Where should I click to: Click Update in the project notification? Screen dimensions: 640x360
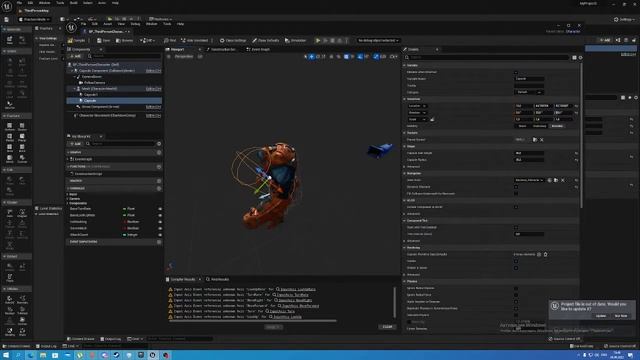pyautogui.click(x=601, y=316)
